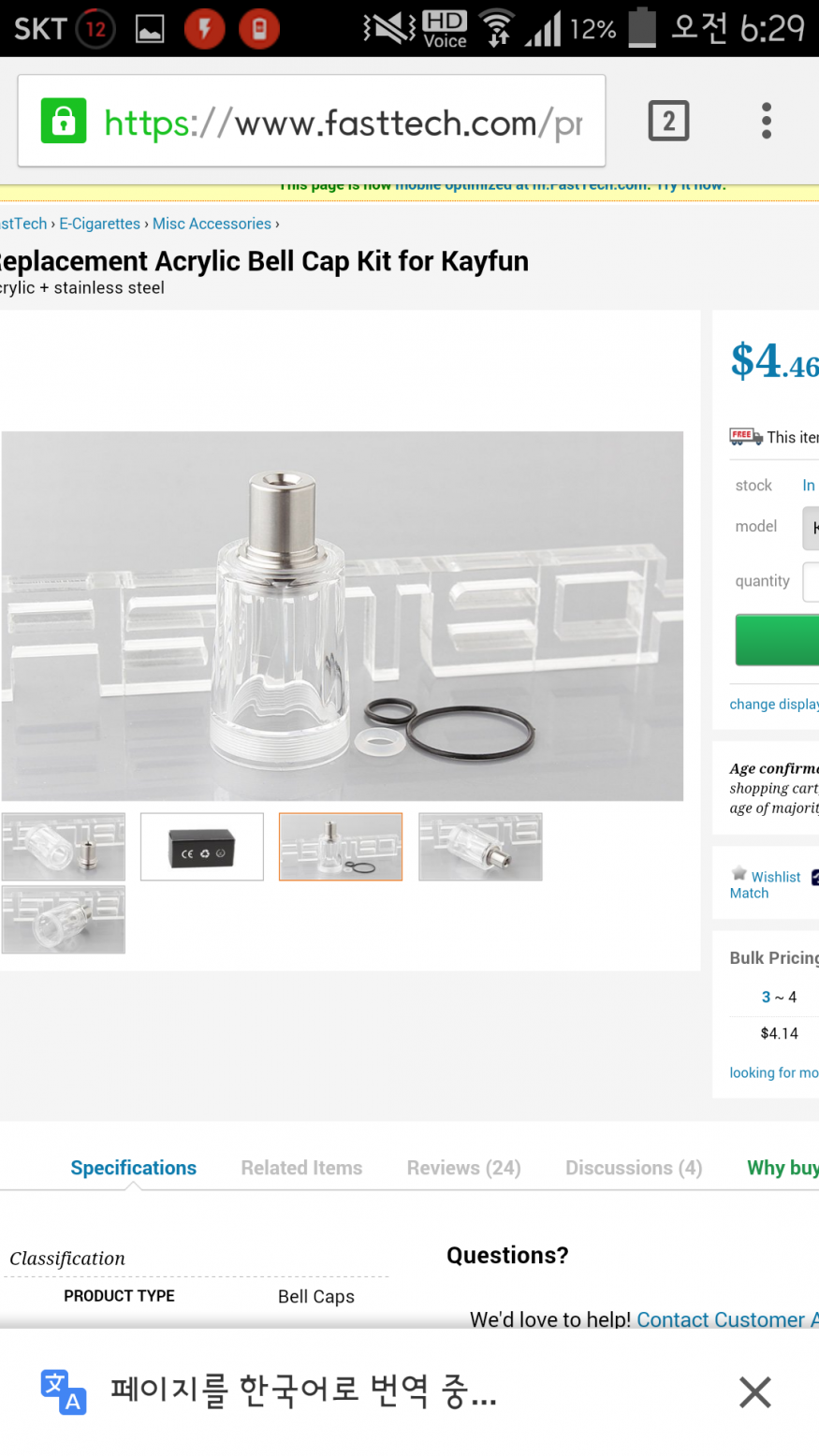Tap the Wishlist star icon
The width and height of the screenshot is (819, 1456).
pyautogui.click(x=739, y=874)
